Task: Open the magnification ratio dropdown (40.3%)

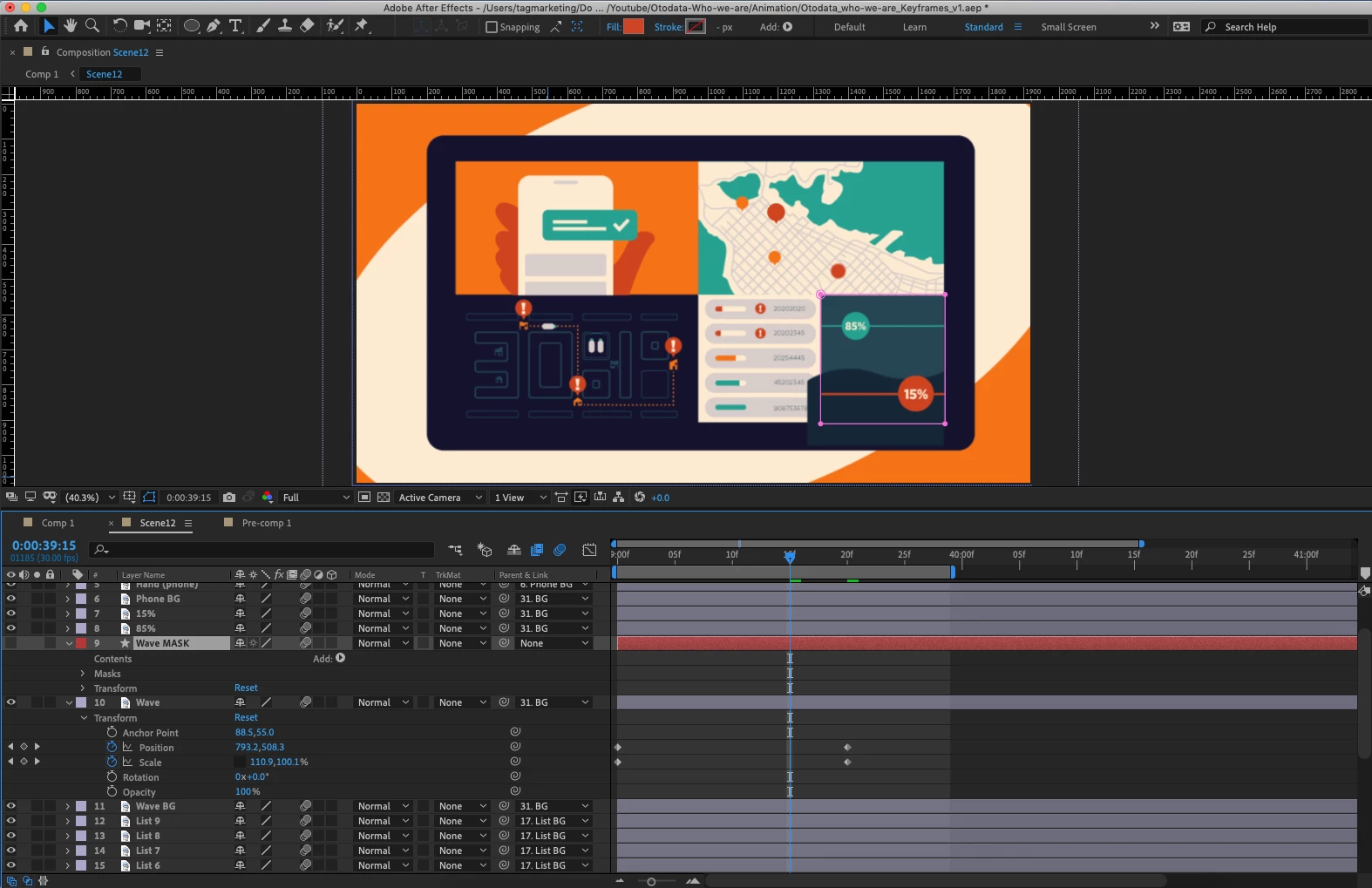Action: tap(90, 498)
